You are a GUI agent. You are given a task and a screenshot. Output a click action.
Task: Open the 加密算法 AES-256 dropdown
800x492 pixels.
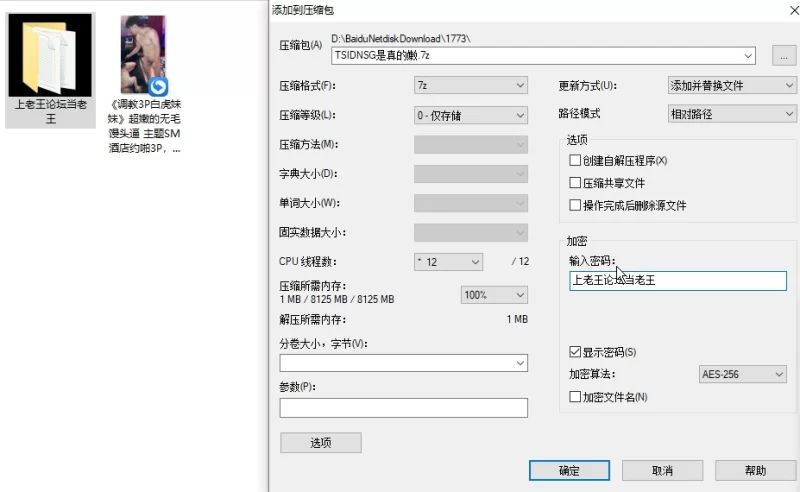[742, 374]
